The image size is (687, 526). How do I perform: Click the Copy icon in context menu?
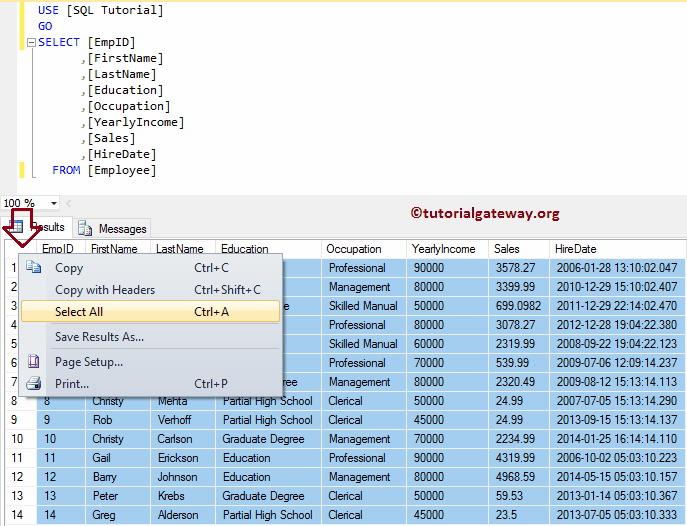33,267
